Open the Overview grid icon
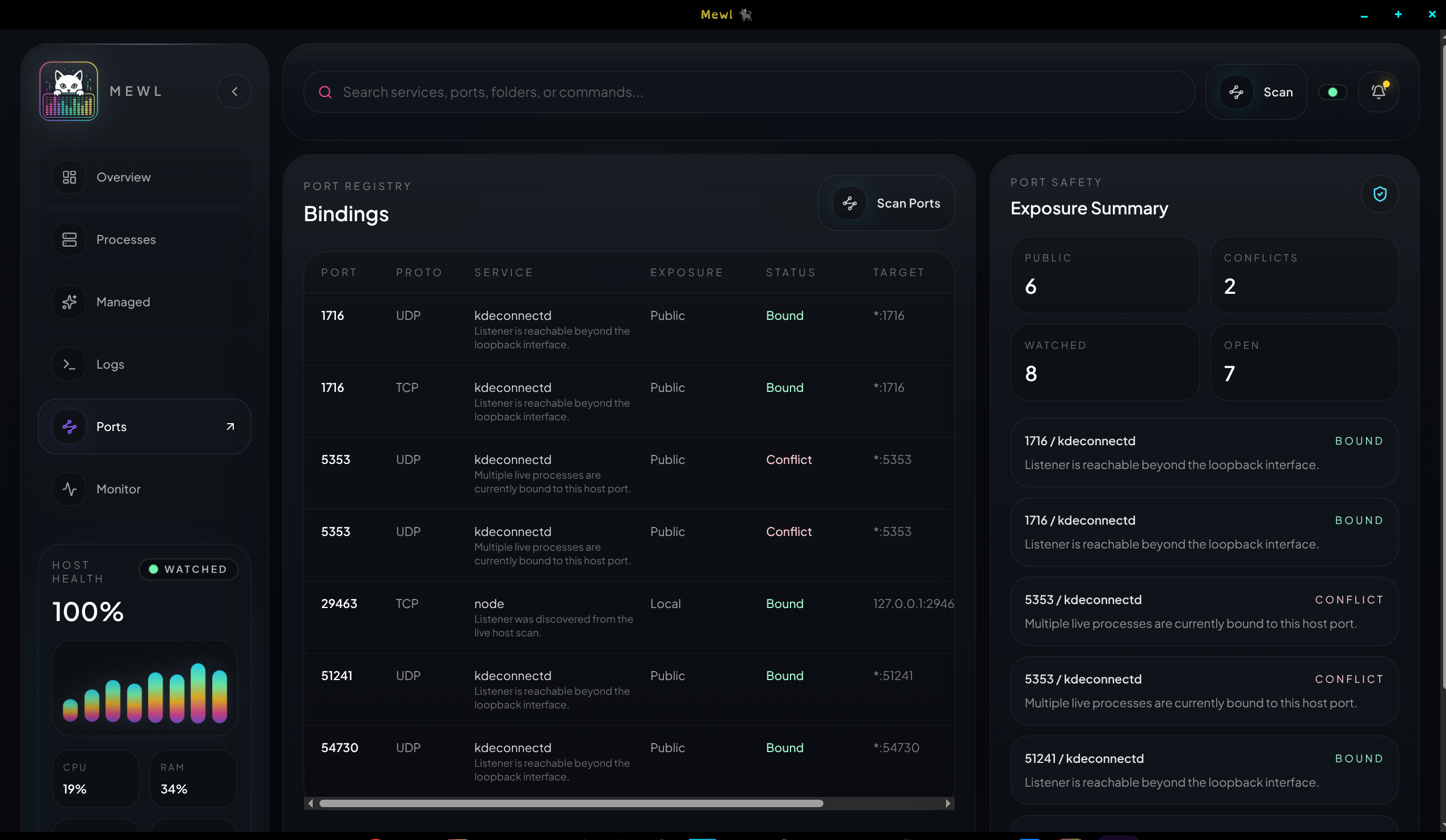The width and height of the screenshot is (1446, 840). click(x=69, y=177)
